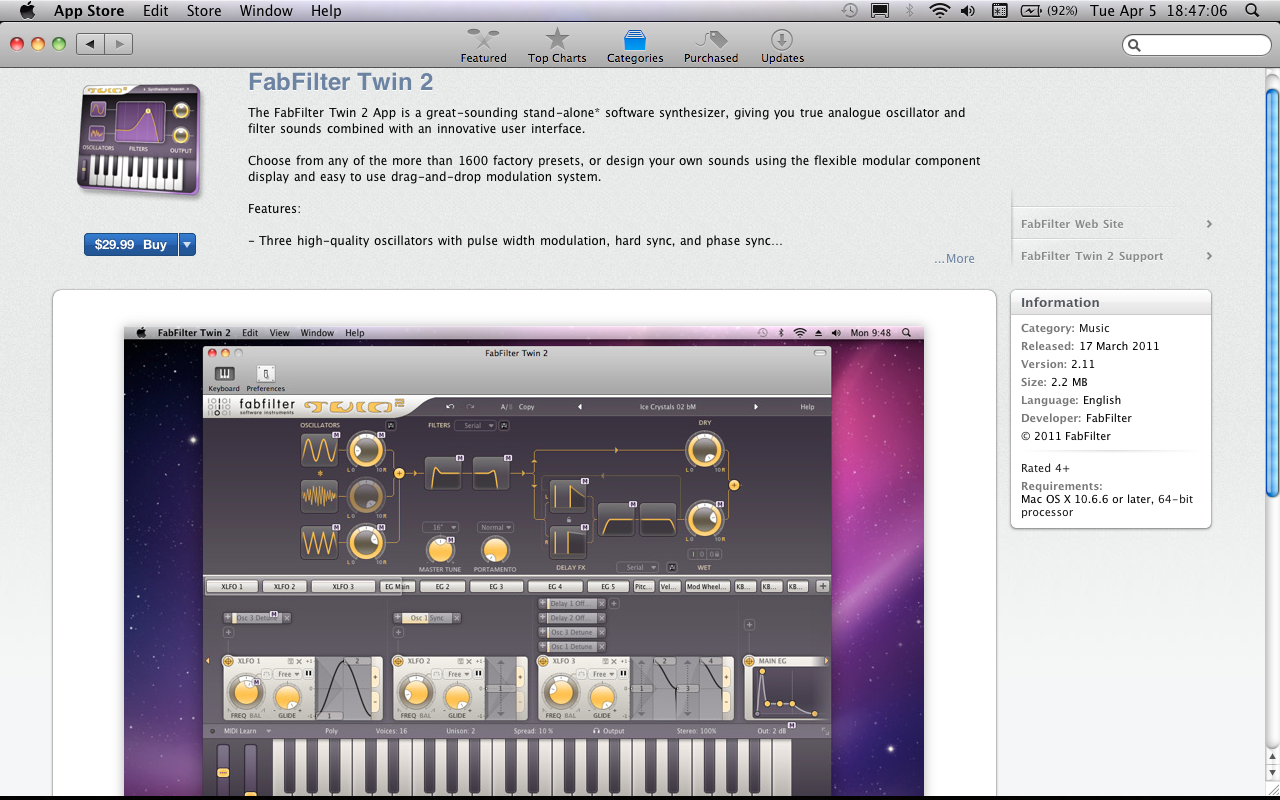Click A/B Copy in synth header
Viewport: 1280px width, 800px height.
517,407
